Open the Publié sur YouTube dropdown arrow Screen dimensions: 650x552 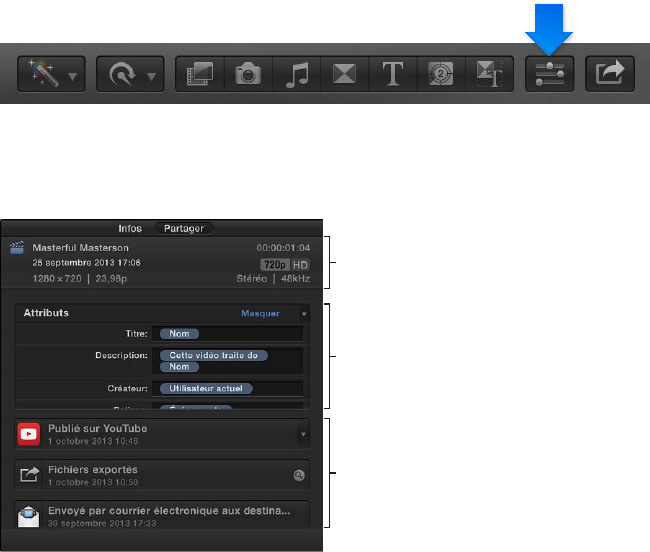[x=303, y=434]
